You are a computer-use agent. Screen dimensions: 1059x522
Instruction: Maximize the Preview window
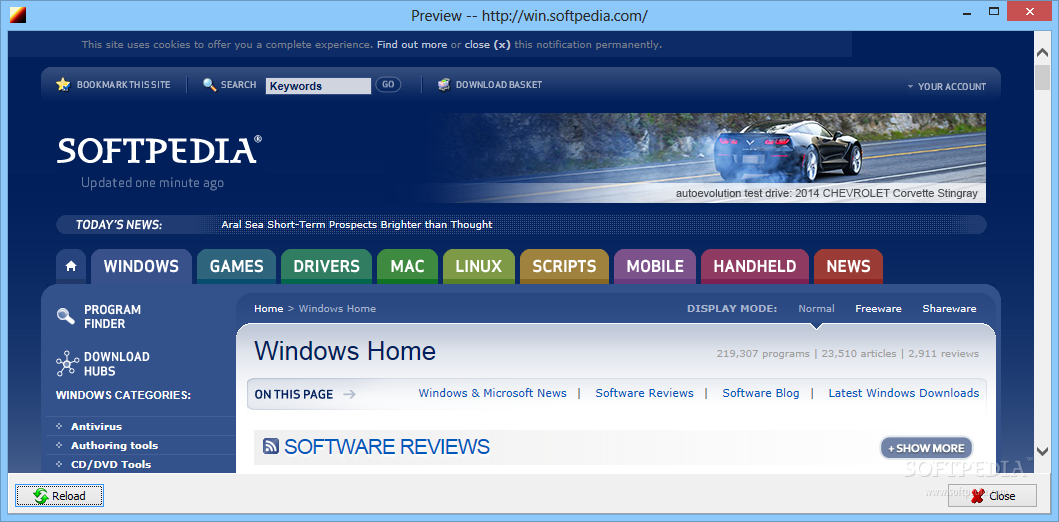(993, 11)
